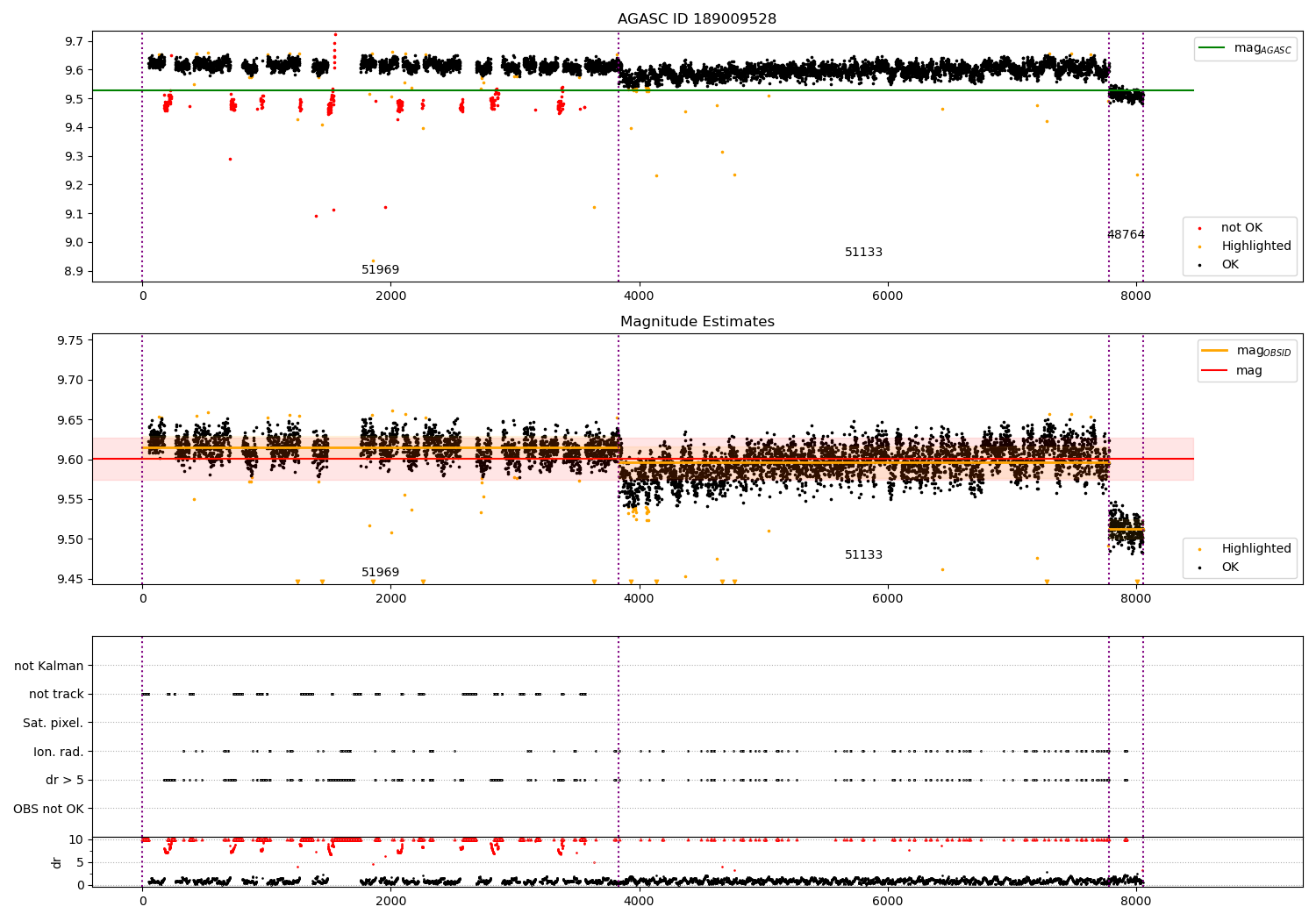Screen dimensions: 1316x921
Task: Click the '48764' obsid label
Action: point(1126,235)
